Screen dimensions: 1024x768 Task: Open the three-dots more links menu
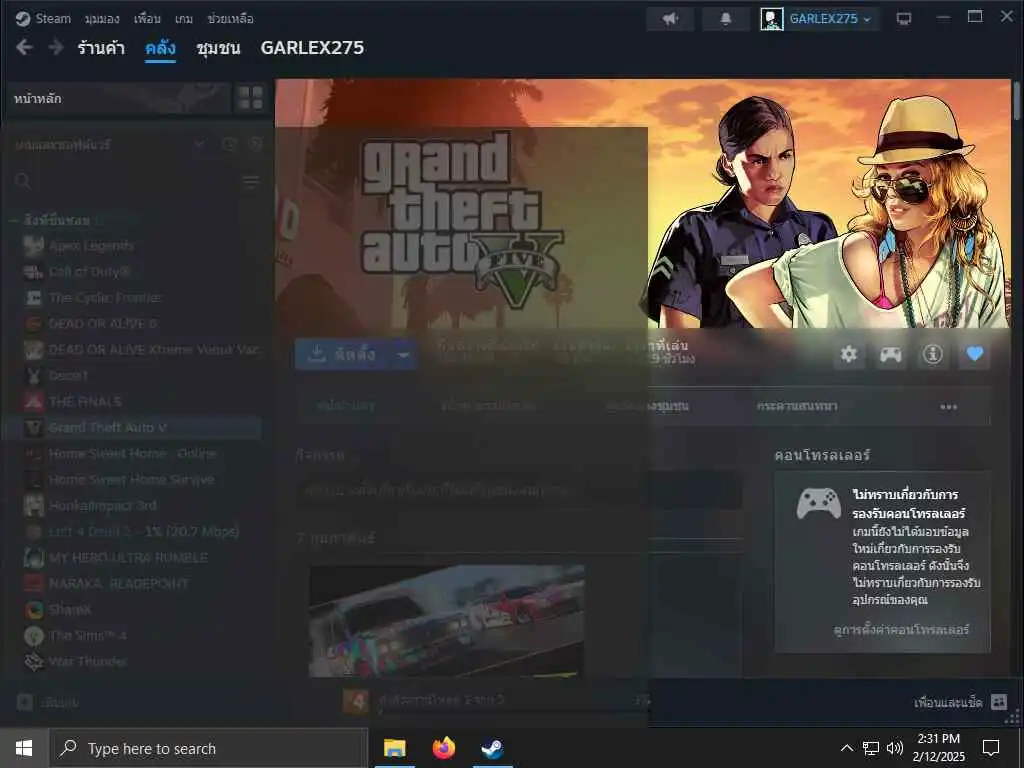948,407
